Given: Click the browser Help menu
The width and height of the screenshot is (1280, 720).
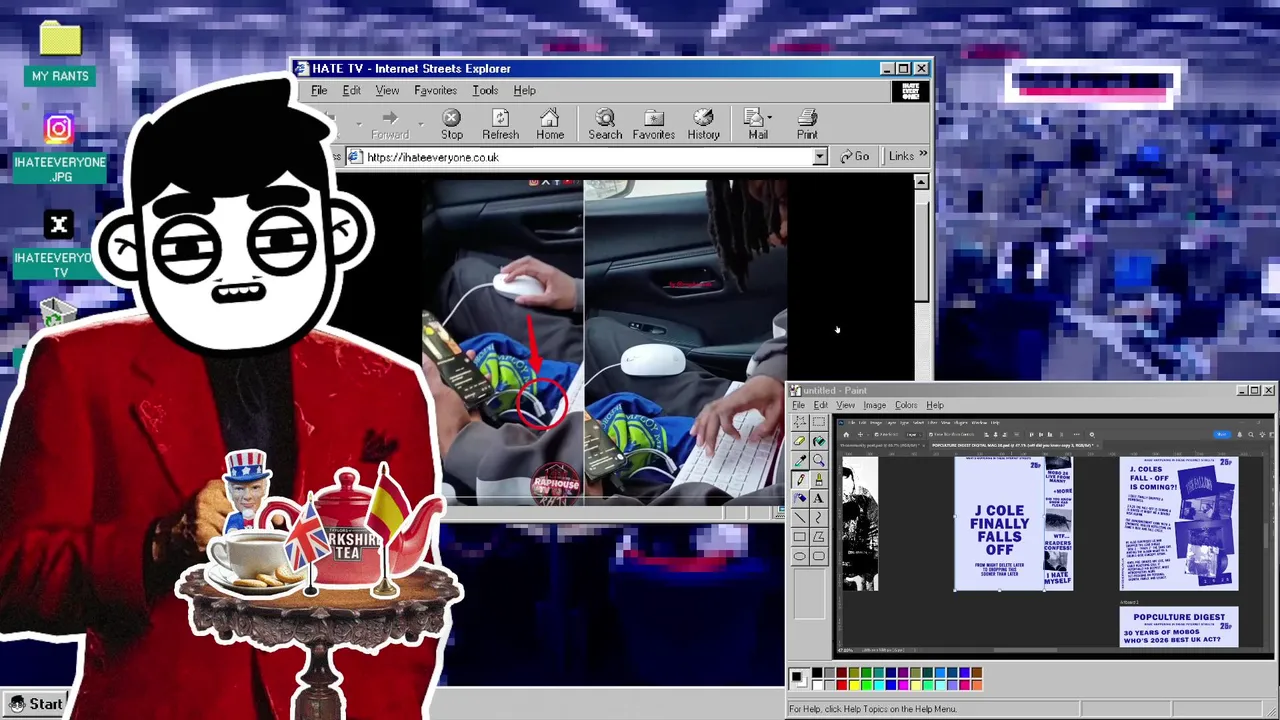Looking at the screenshot, I should click(x=524, y=90).
